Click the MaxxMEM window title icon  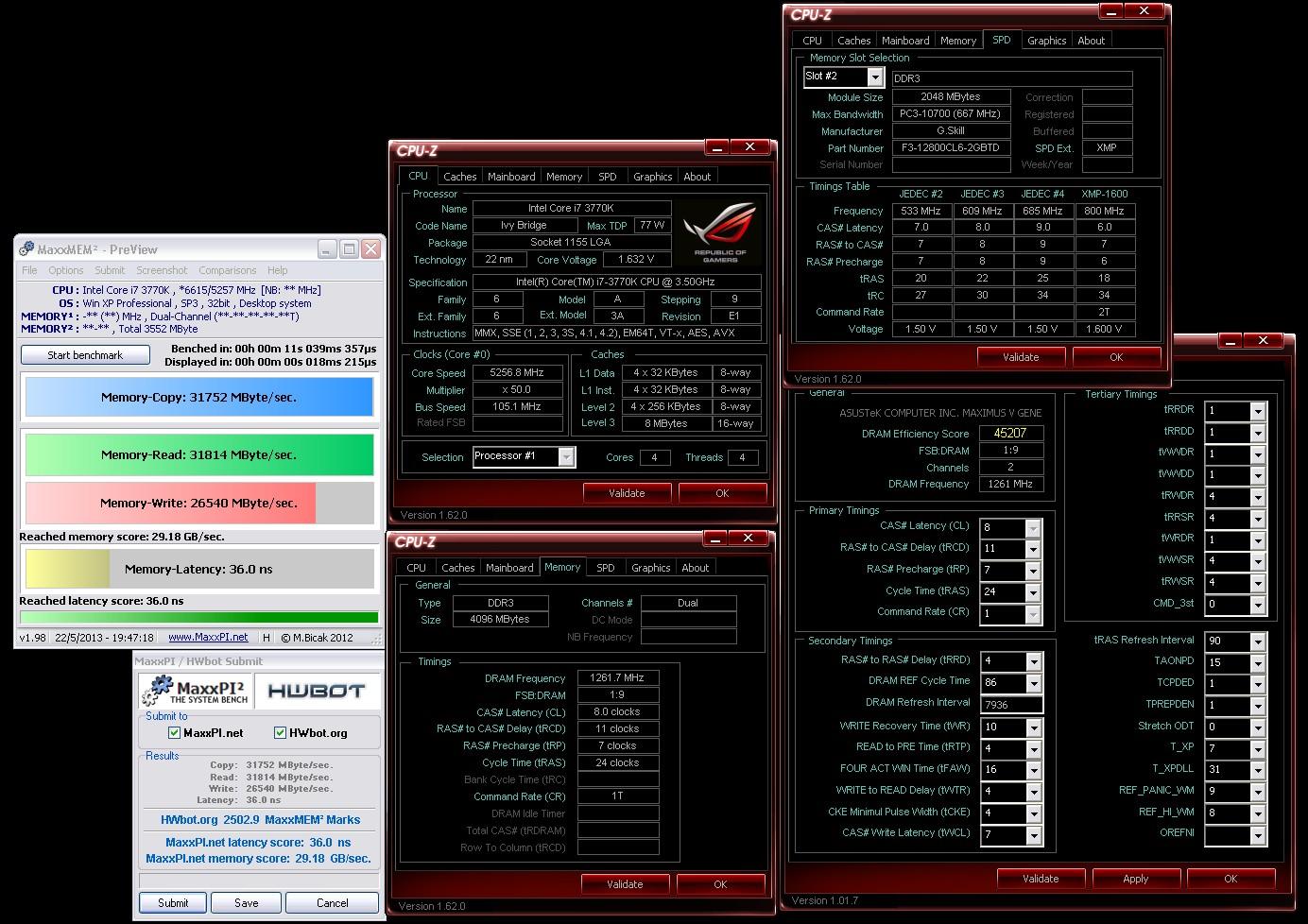(26, 249)
